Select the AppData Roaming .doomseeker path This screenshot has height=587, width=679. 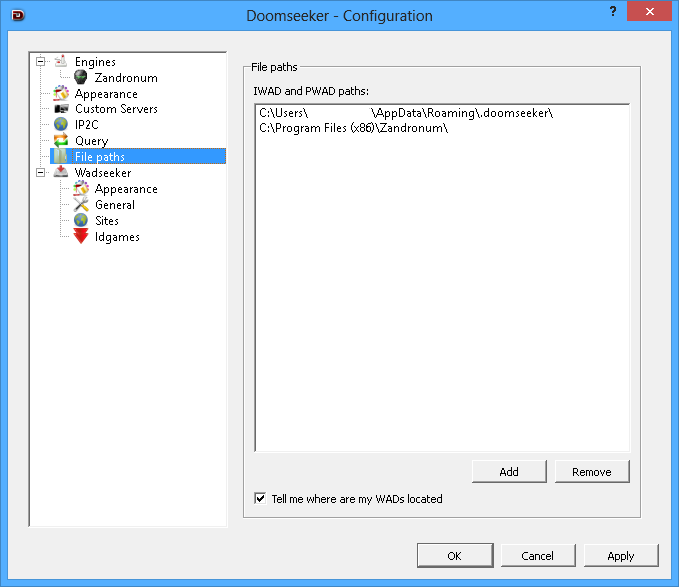point(406,113)
